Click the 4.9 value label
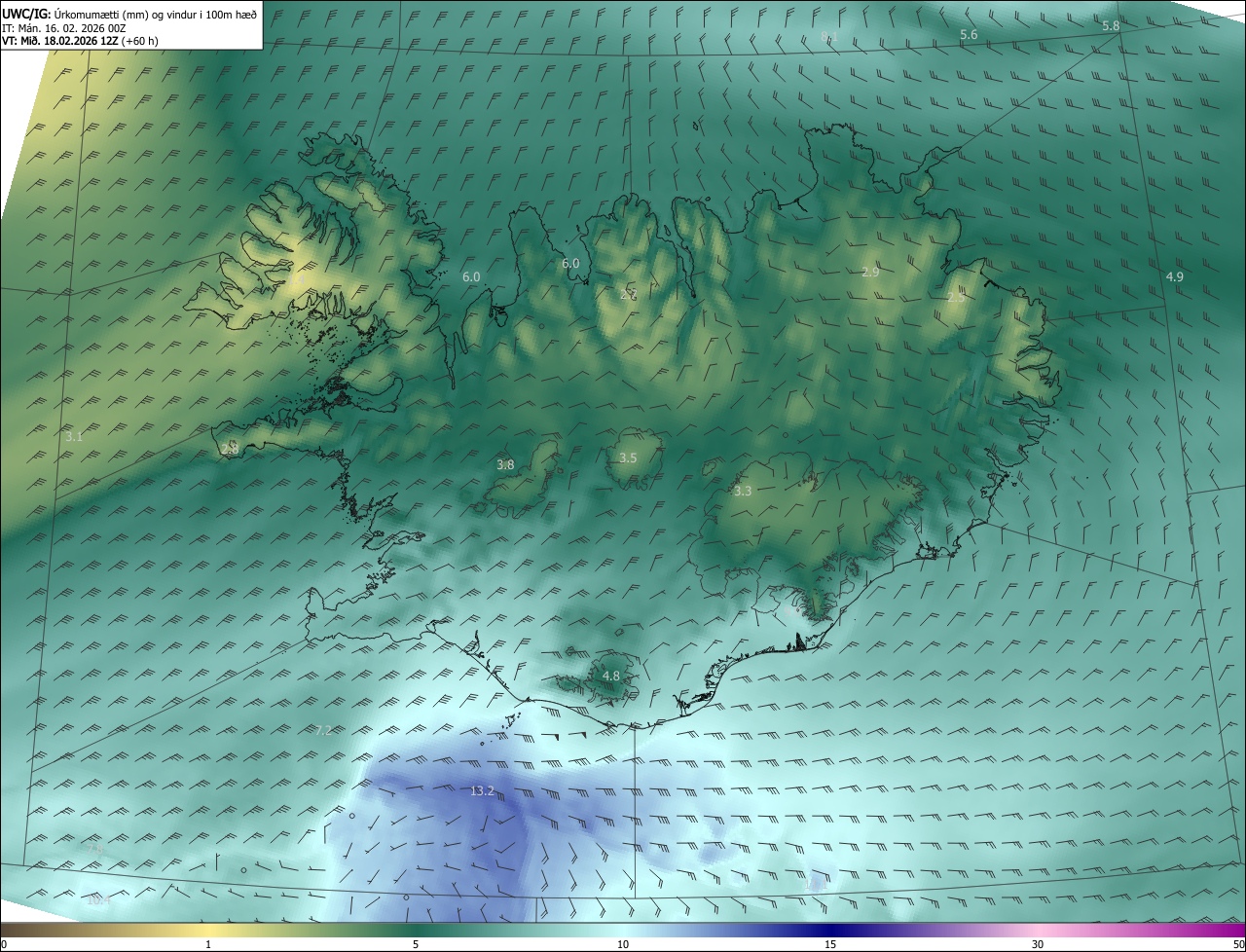 (1175, 277)
